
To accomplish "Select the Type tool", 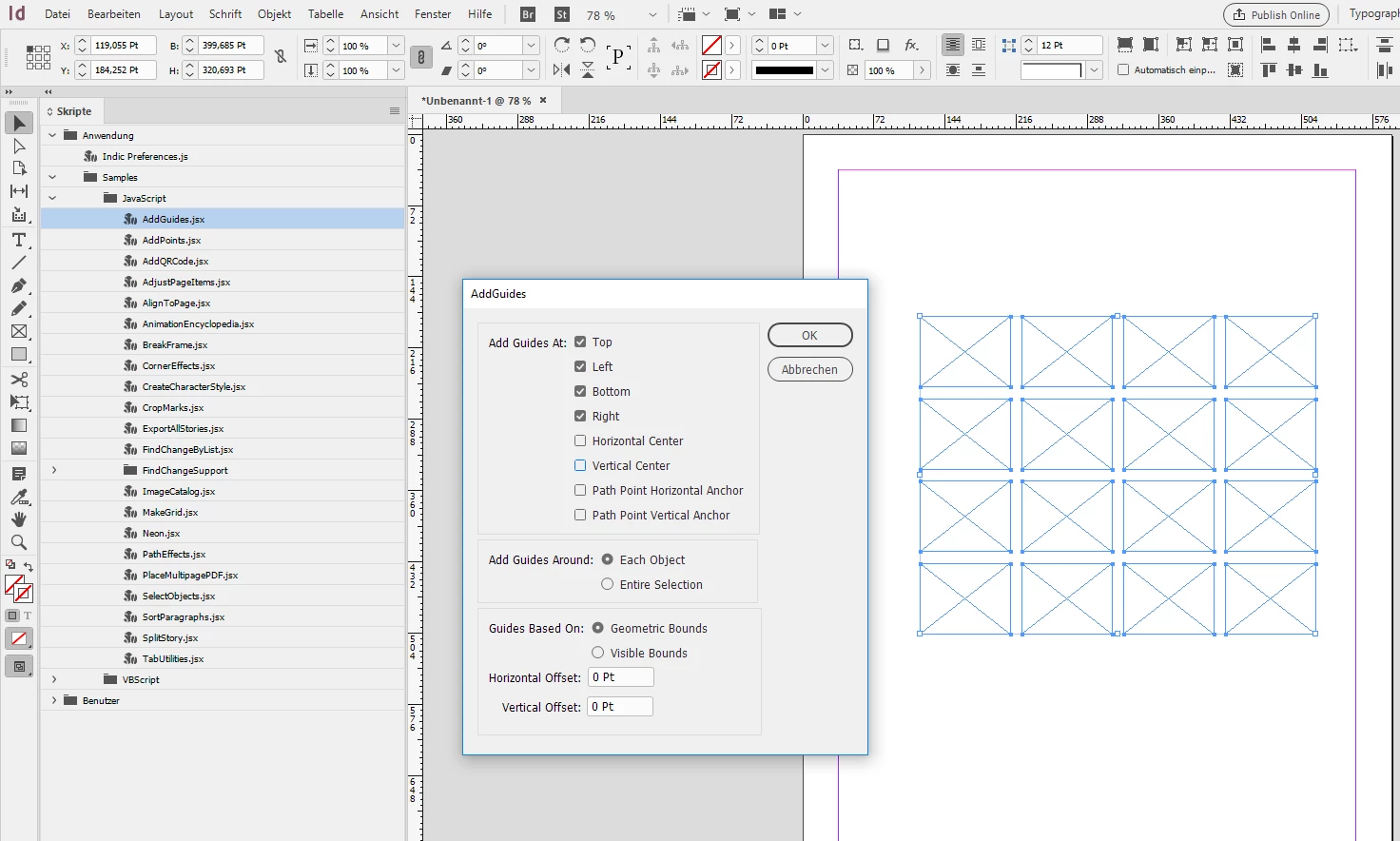I will 19,240.
